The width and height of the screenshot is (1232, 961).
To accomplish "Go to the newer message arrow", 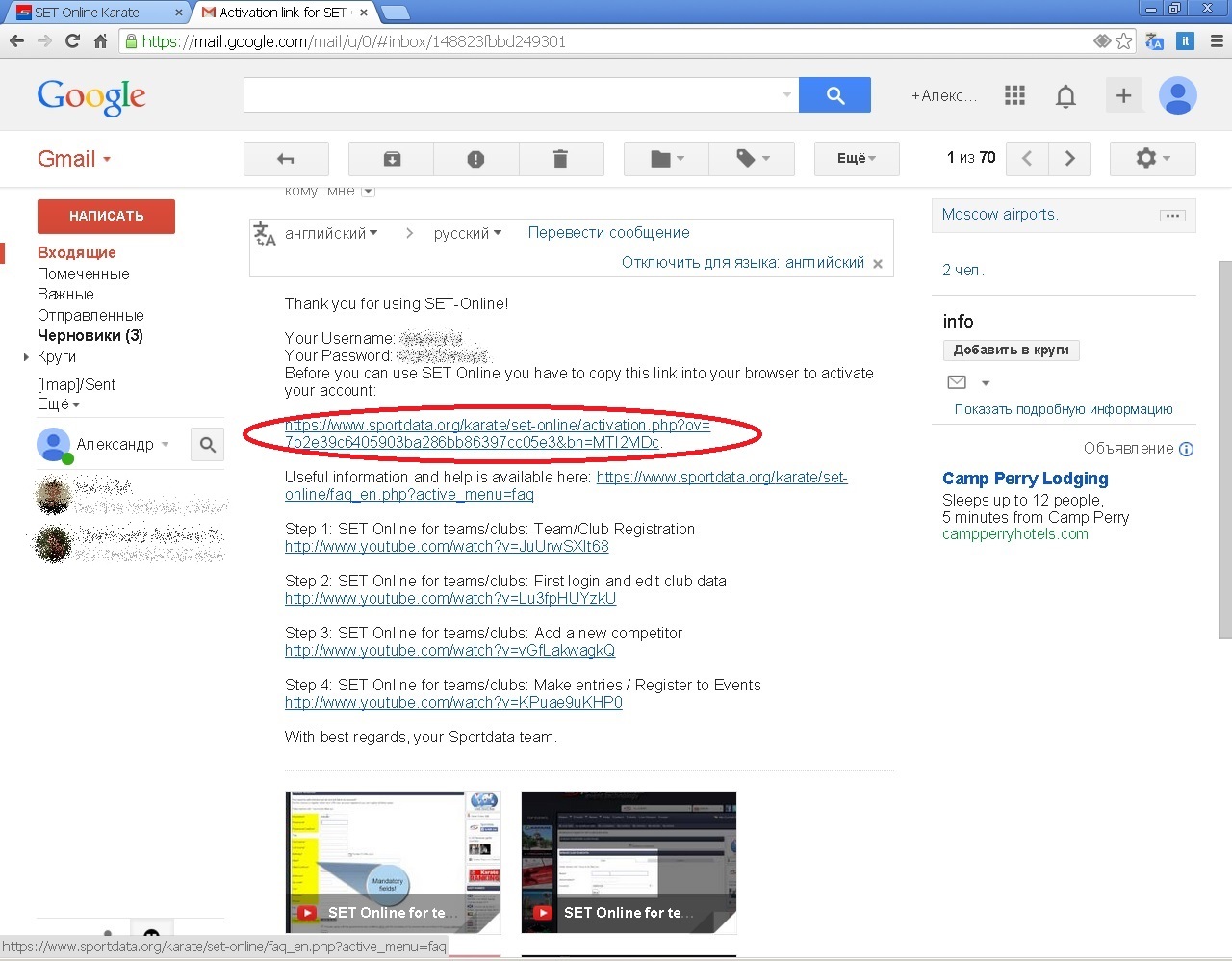I will [x=1027, y=159].
